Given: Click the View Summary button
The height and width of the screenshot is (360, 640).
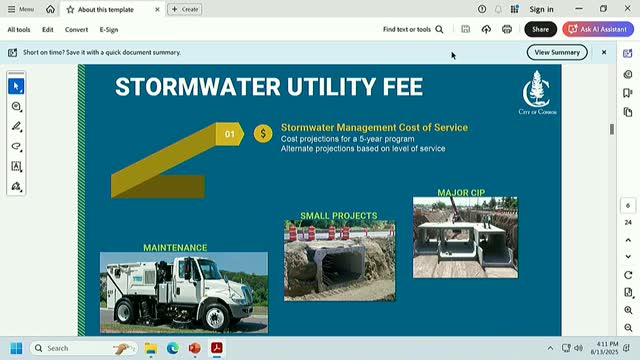Looking at the screenshot, I should coord(557,52).
